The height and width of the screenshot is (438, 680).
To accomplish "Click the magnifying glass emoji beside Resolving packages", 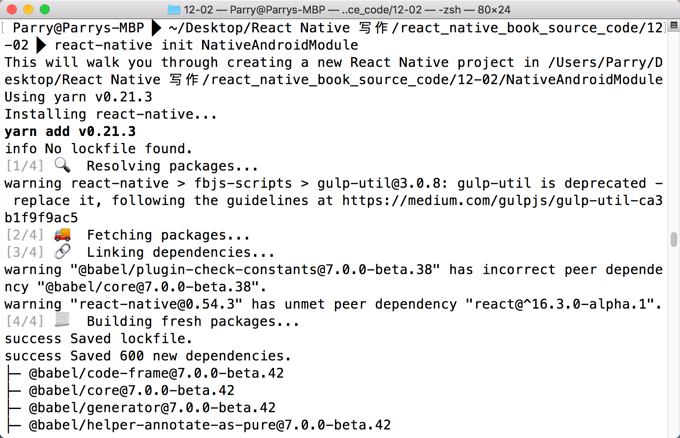I will click(62, 165).
